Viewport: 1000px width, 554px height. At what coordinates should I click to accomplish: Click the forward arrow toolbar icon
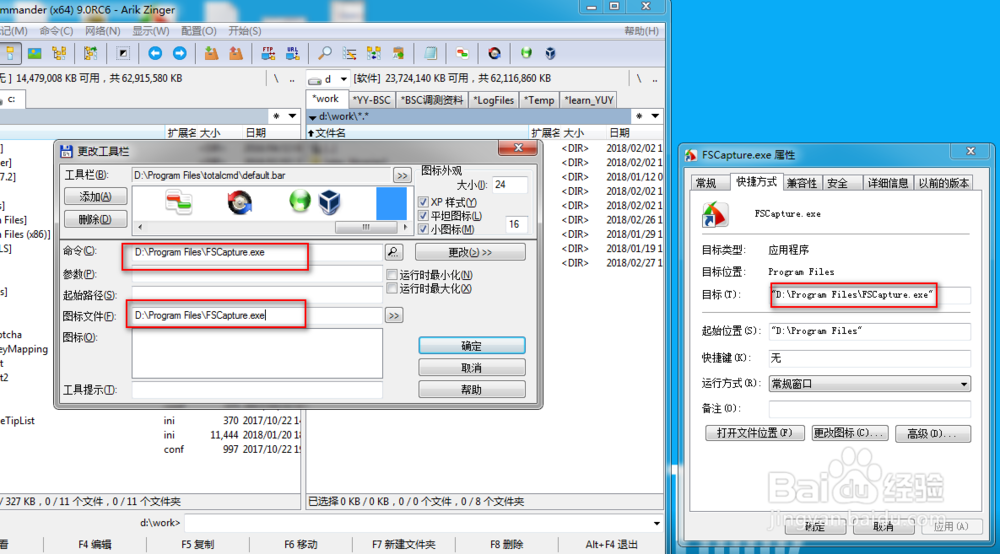[180, 54]
